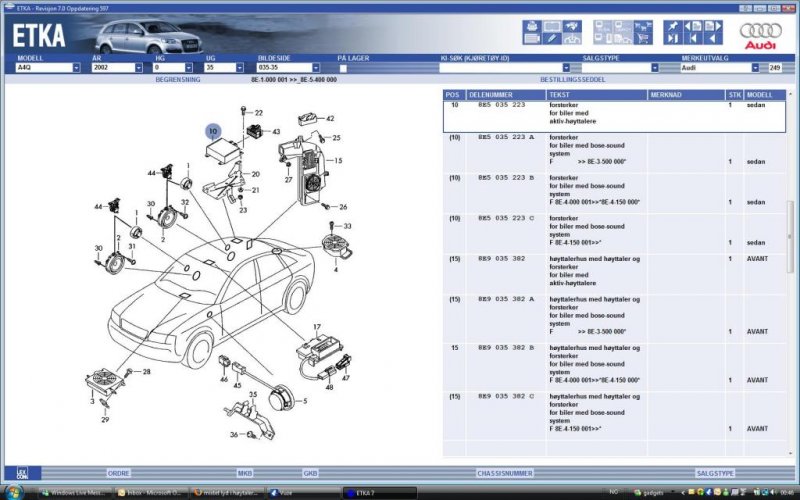Click the Pos column header
This screenshot has width=800, height=500.
[x=454, y=94]
